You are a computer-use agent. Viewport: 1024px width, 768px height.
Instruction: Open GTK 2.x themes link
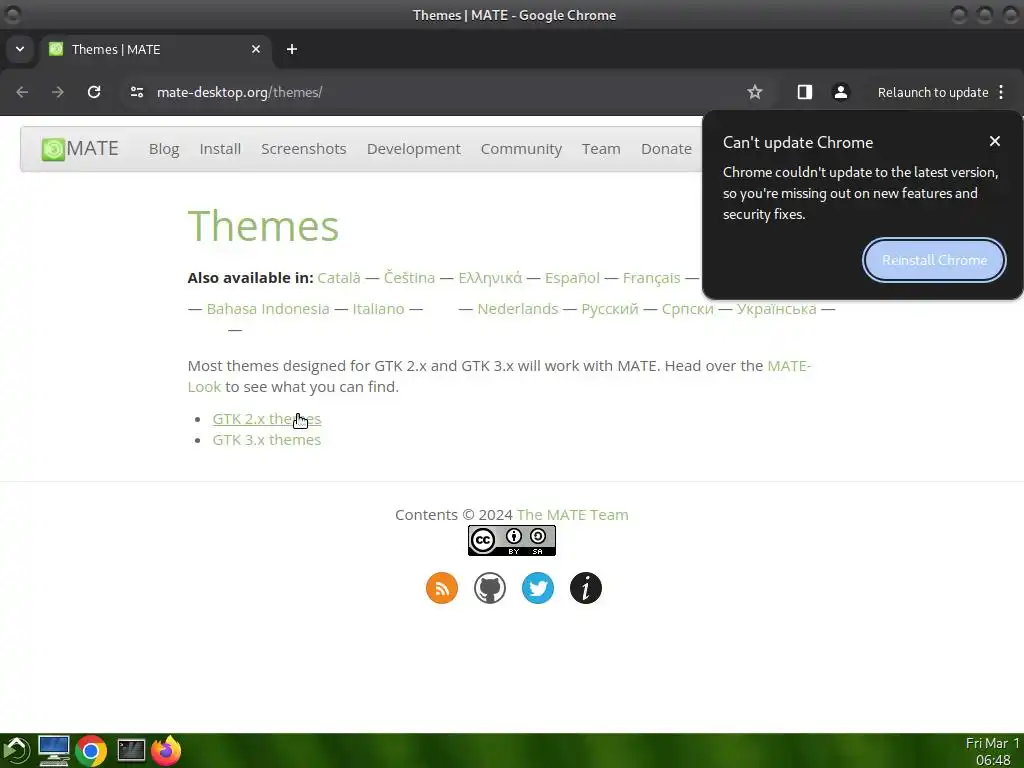point(266,419)
